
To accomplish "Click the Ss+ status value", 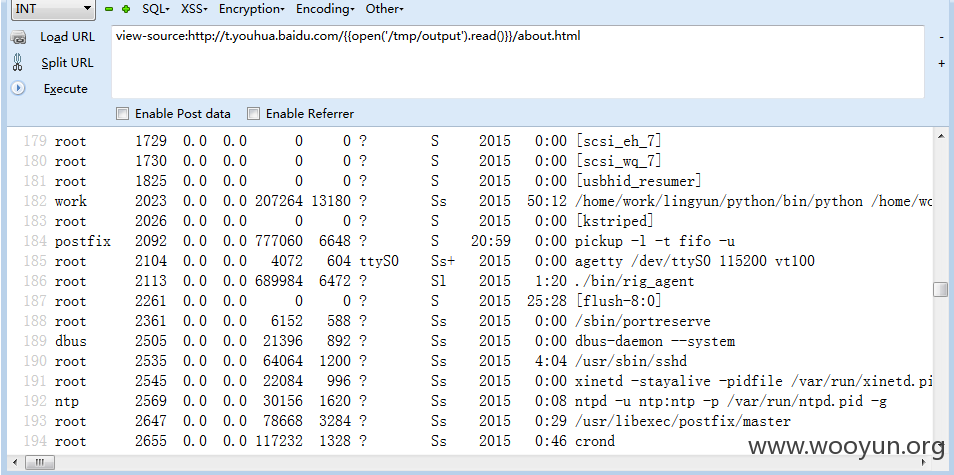I will [x=443, y=262].
